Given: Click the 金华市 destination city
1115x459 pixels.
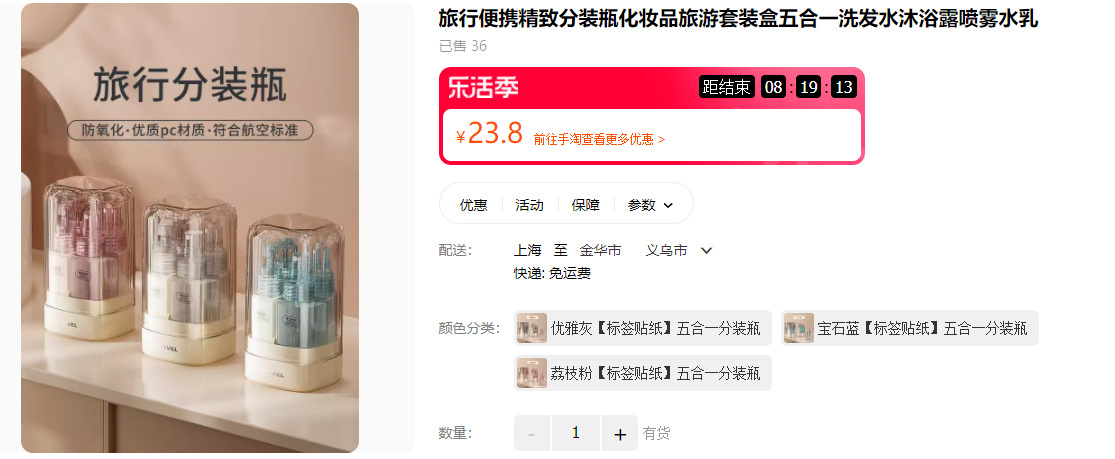Looking at the screenshot, I should coord(600,250).
